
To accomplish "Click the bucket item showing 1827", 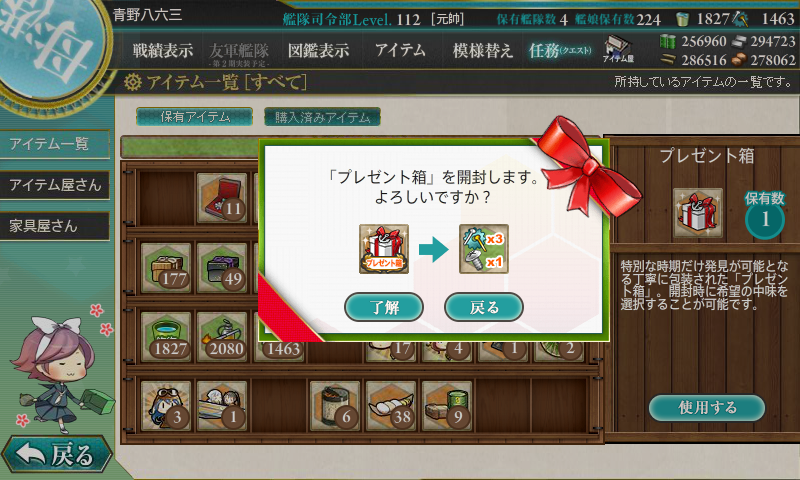I will click(x=166, y=337).
